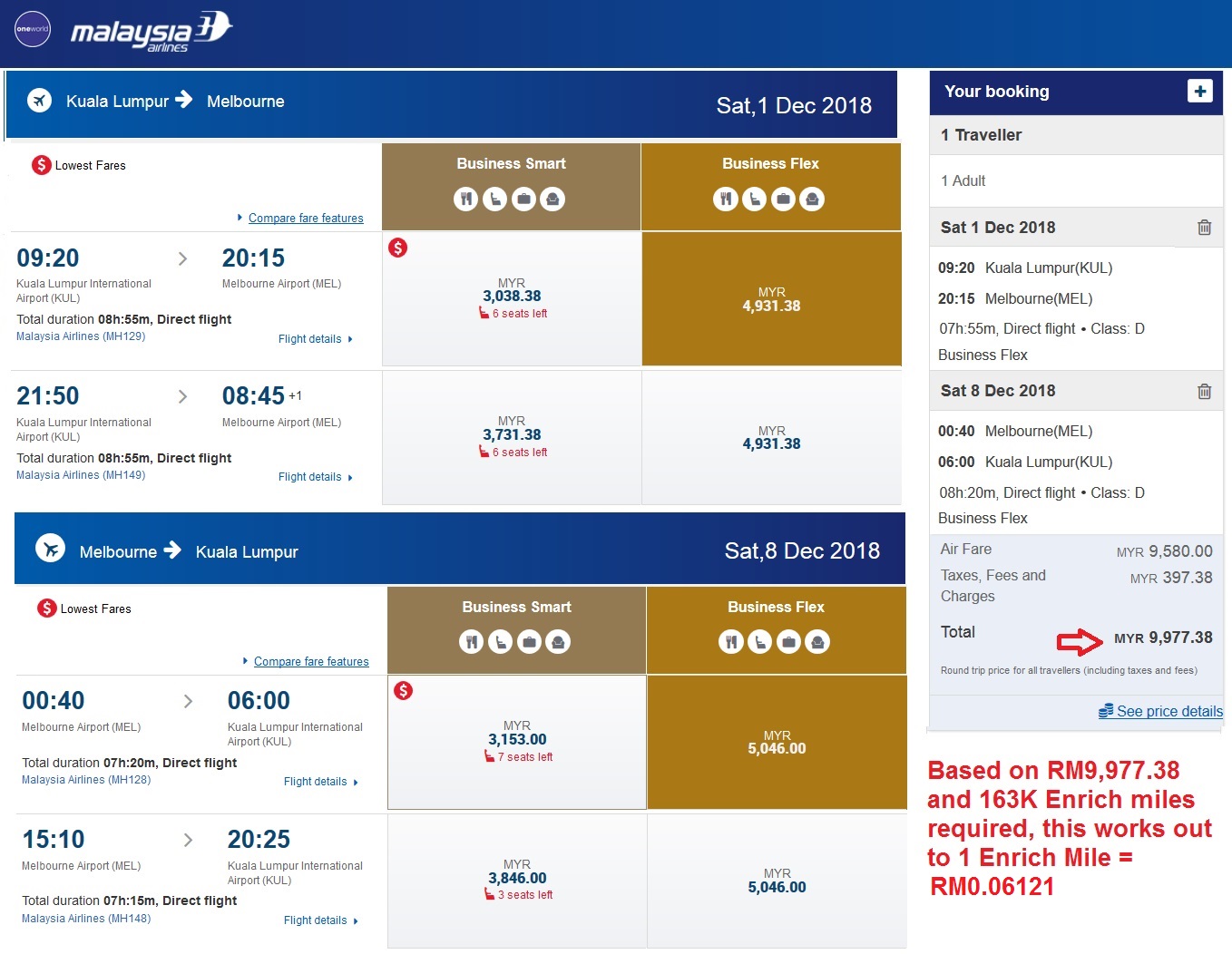Expand Your booking with plus icon
This screenshot has width=1232, height=954.
[1199, 91]
